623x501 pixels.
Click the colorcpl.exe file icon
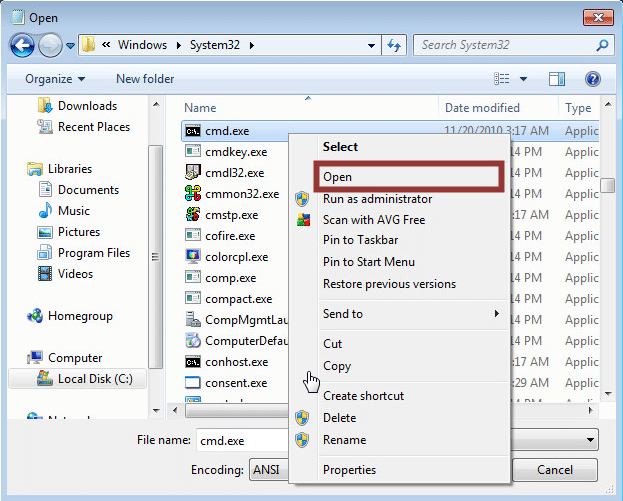click(x=193, y=257)
